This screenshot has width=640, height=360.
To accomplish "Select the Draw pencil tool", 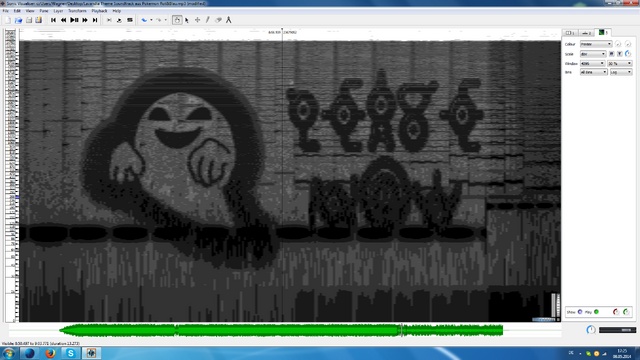I will click(x=208, y=20).
